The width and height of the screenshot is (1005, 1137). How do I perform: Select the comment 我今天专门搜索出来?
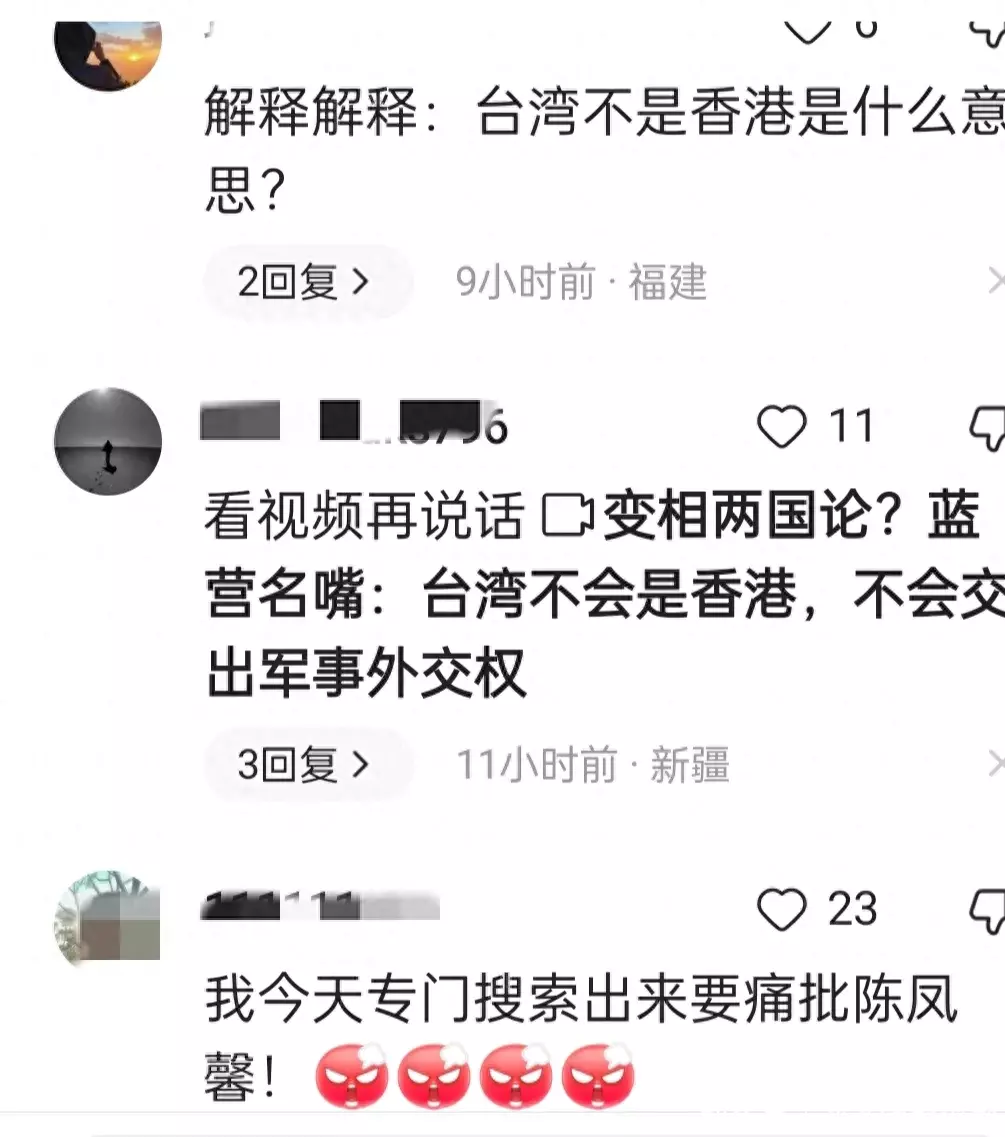coord(581,1039)
